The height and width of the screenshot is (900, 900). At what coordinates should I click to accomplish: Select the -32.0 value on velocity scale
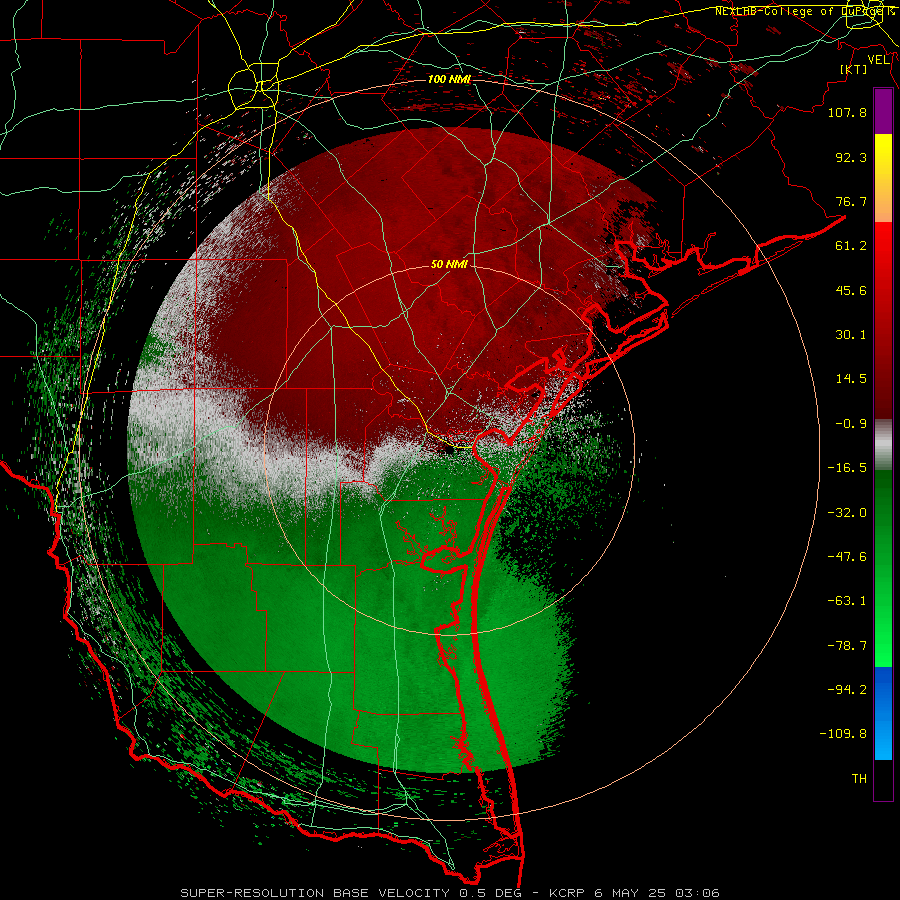(847, 513)
